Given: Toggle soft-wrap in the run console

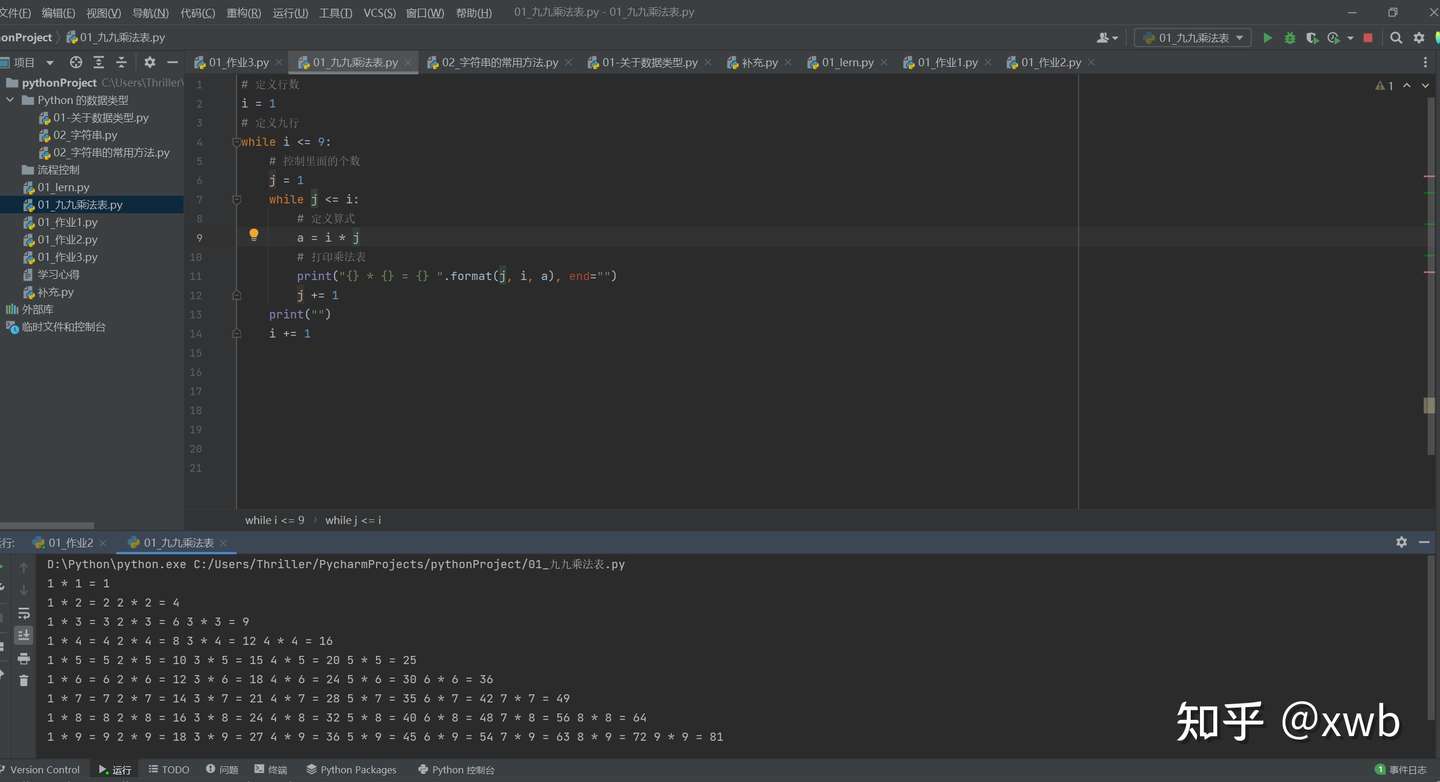Looking at the screenshot, I should point(24,613).
